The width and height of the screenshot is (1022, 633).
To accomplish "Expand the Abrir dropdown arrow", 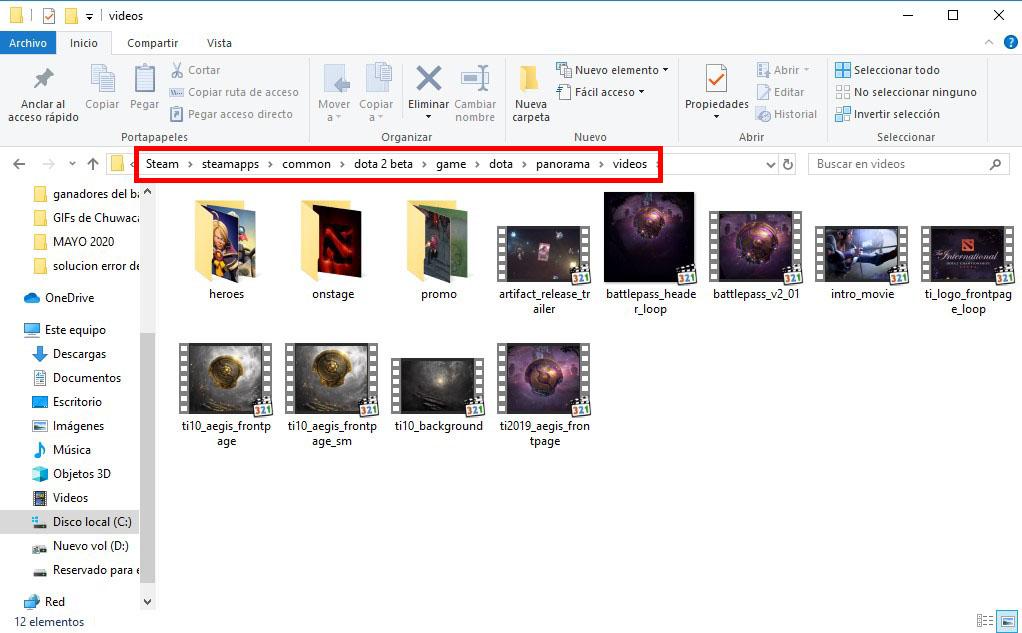I will (806, 70).
